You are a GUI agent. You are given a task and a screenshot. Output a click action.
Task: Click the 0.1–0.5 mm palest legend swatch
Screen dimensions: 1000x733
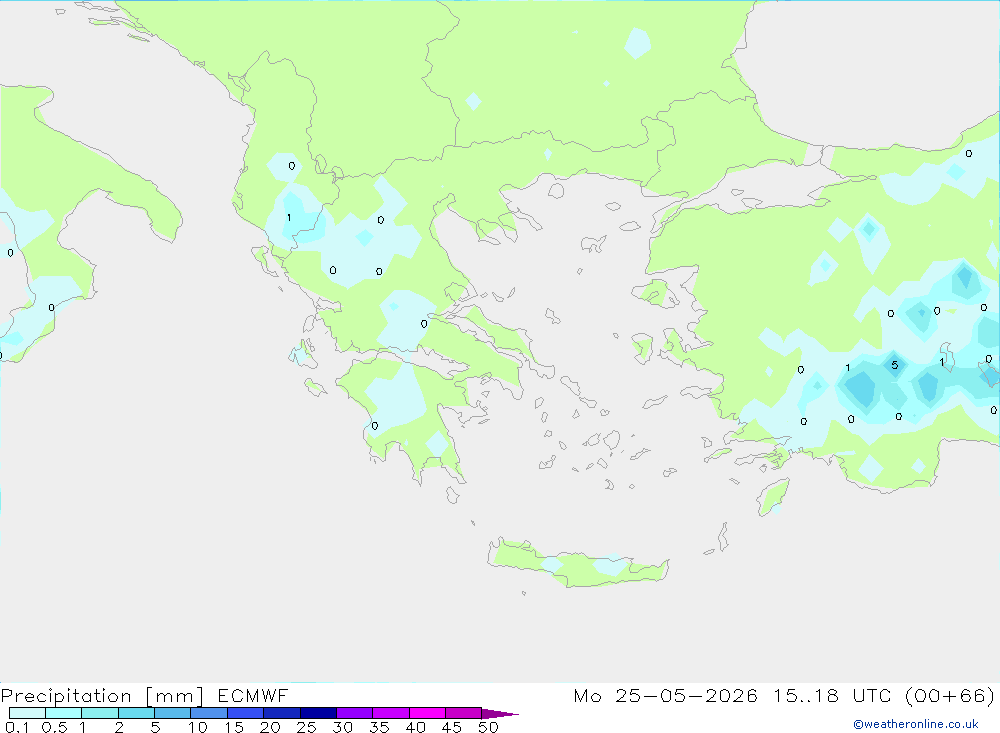(x=27, y=713)
